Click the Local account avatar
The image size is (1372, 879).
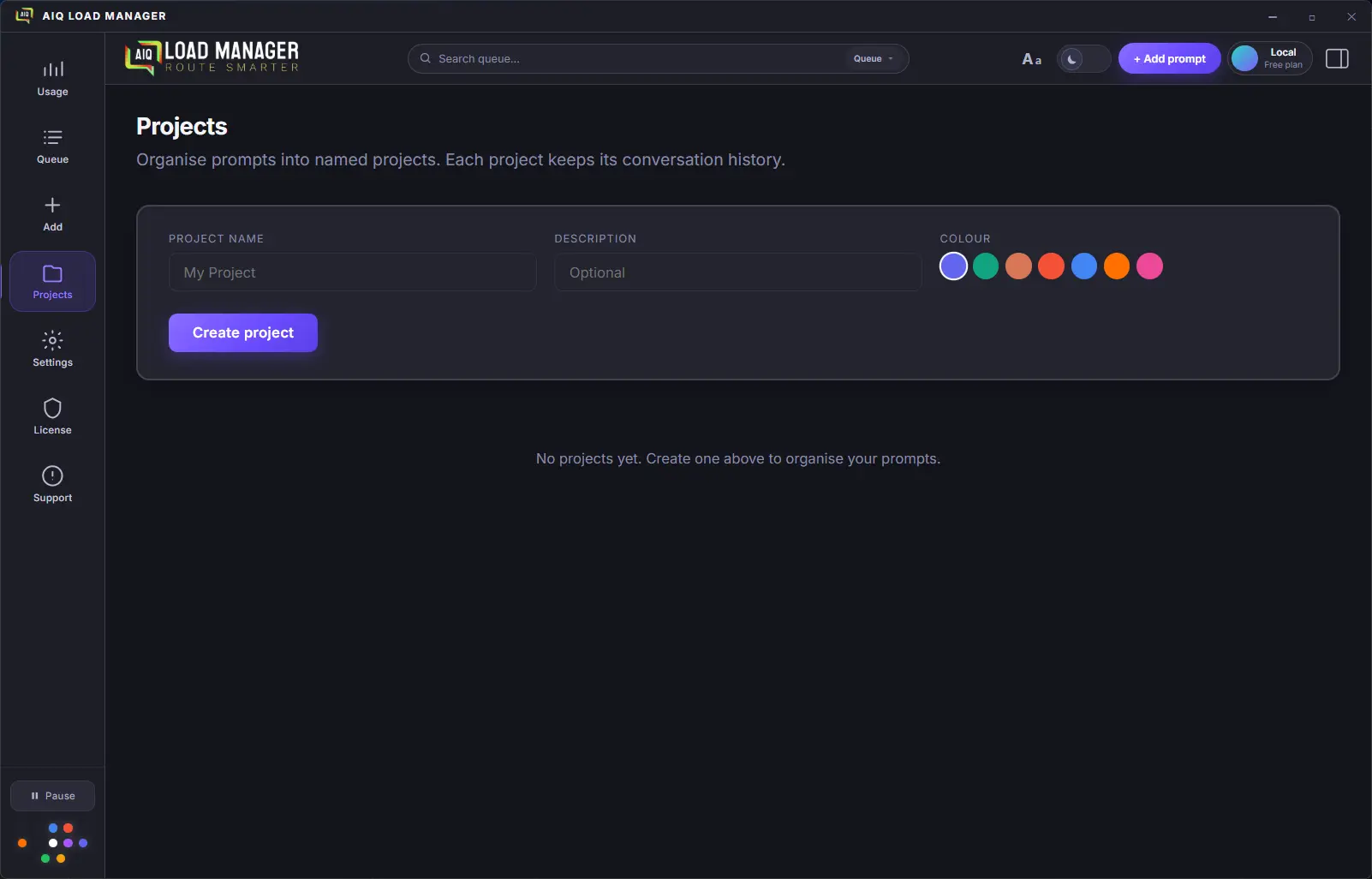[x=1244, y=58]
